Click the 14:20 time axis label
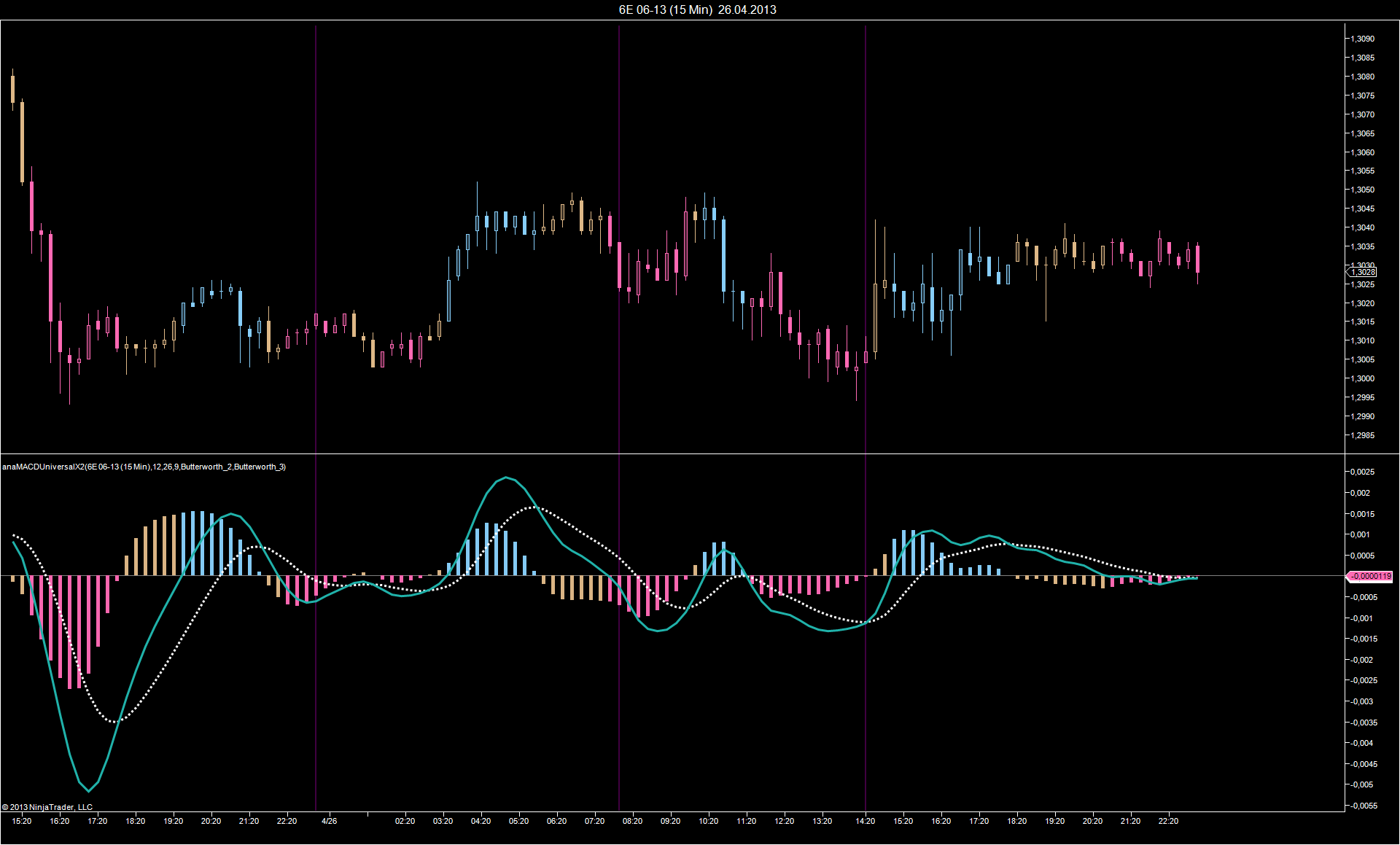 (865, 821)
